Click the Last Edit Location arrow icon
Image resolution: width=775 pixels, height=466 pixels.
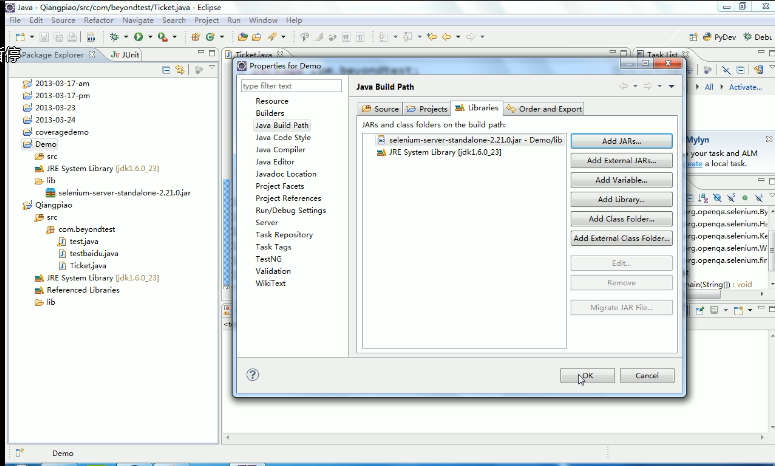pyautogui.click(x=432, y=37)
